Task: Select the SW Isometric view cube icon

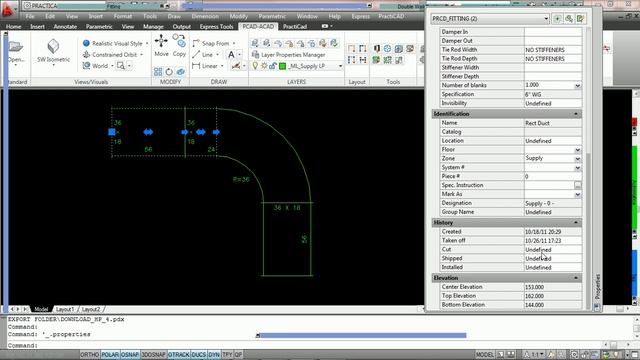Action: [x=53, y=46]
